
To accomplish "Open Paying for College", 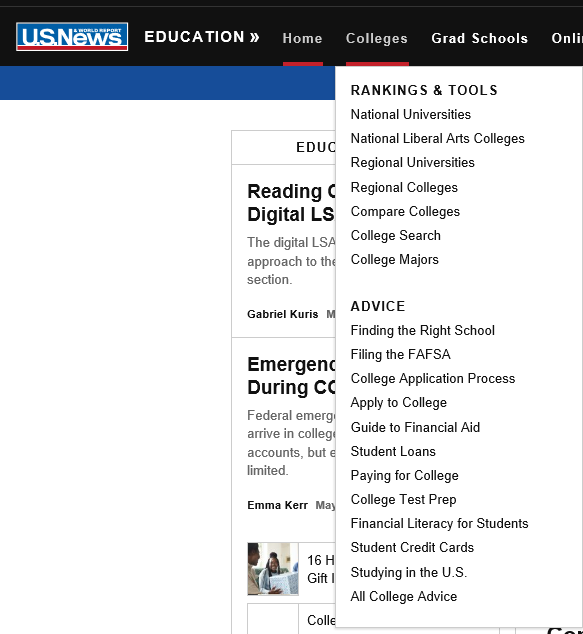I will click(404, 476).
